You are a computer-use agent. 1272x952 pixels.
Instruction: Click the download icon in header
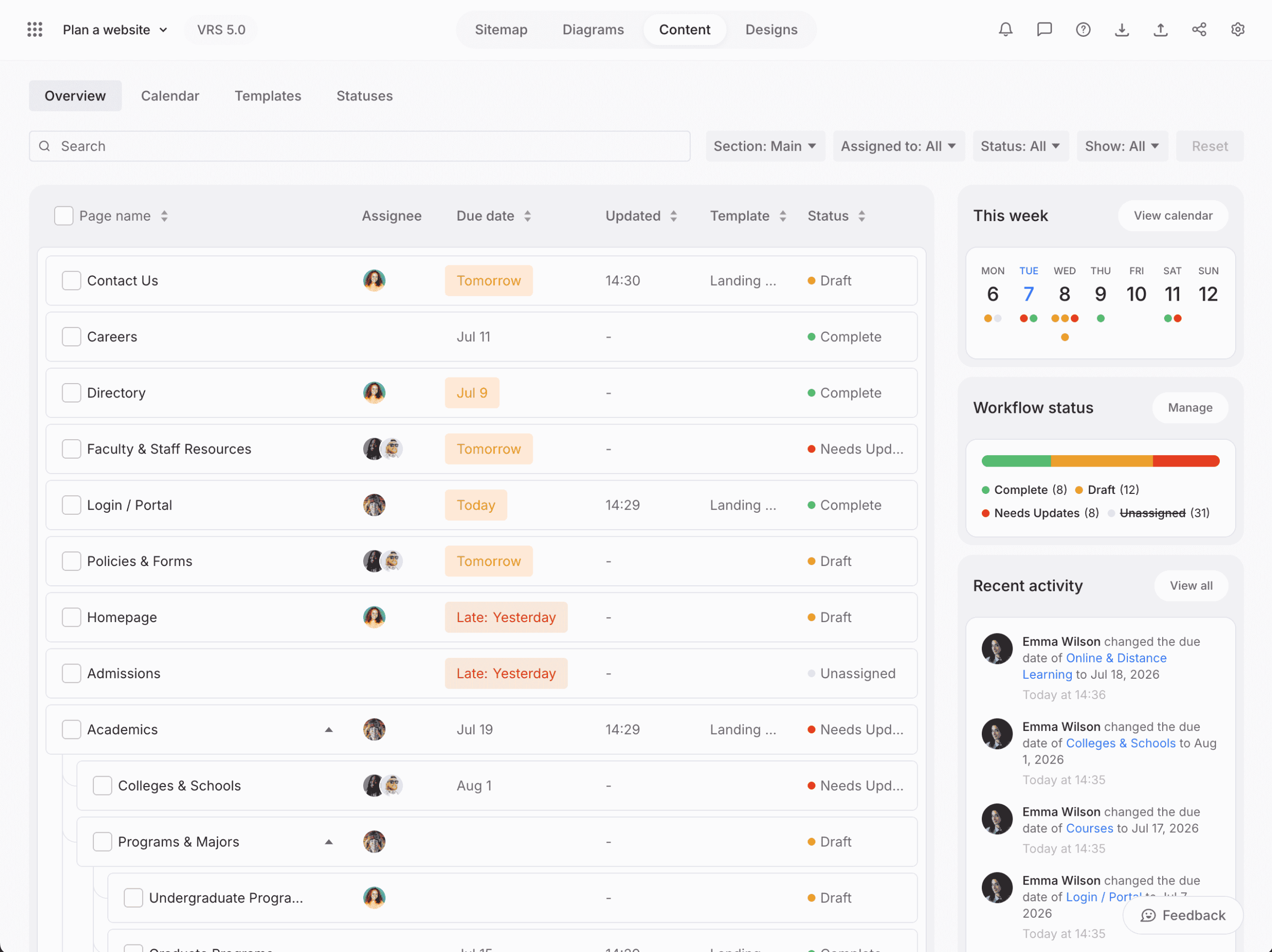[1121, 29]
